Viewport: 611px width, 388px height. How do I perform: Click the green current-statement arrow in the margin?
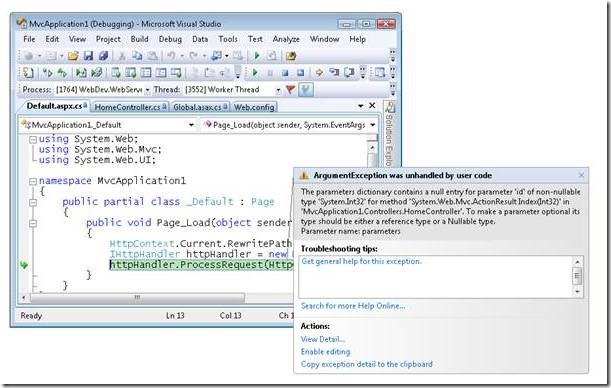pos(24,265)
